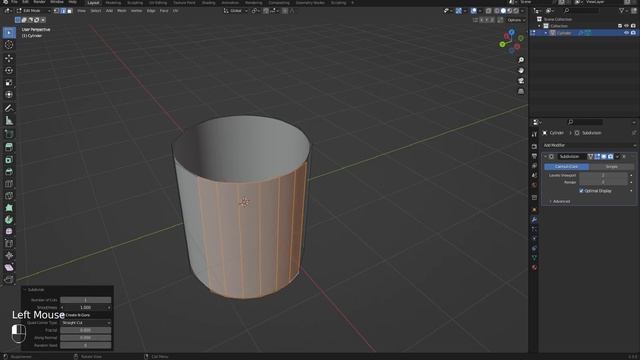Select the Shrink/Fatten tool
Image resolution: width=640 pixels, height=360 pixels.
pos(9,256)
